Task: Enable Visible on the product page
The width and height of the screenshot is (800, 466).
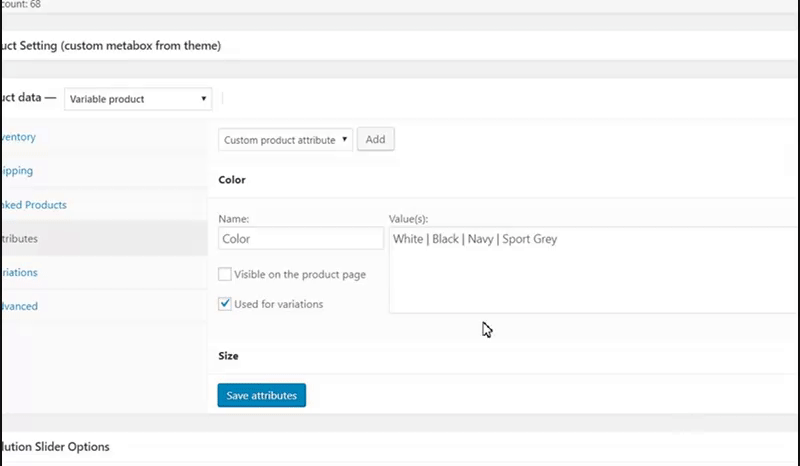Action: click(x=225, y=274)
